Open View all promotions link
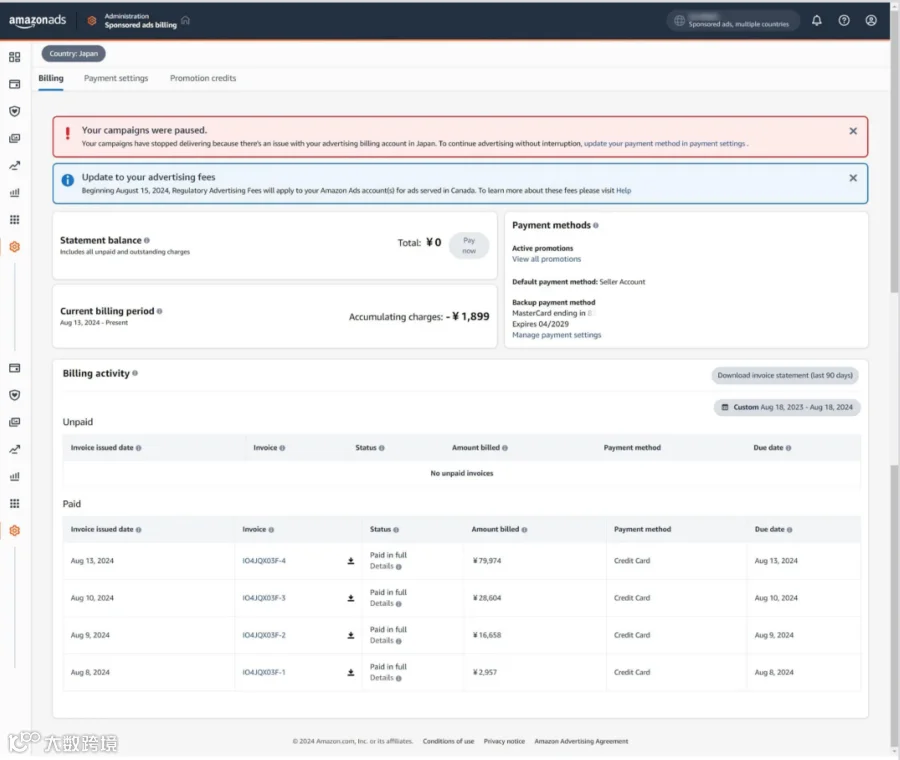This screenshot has height=760, width=900. (x=546, y=259)
